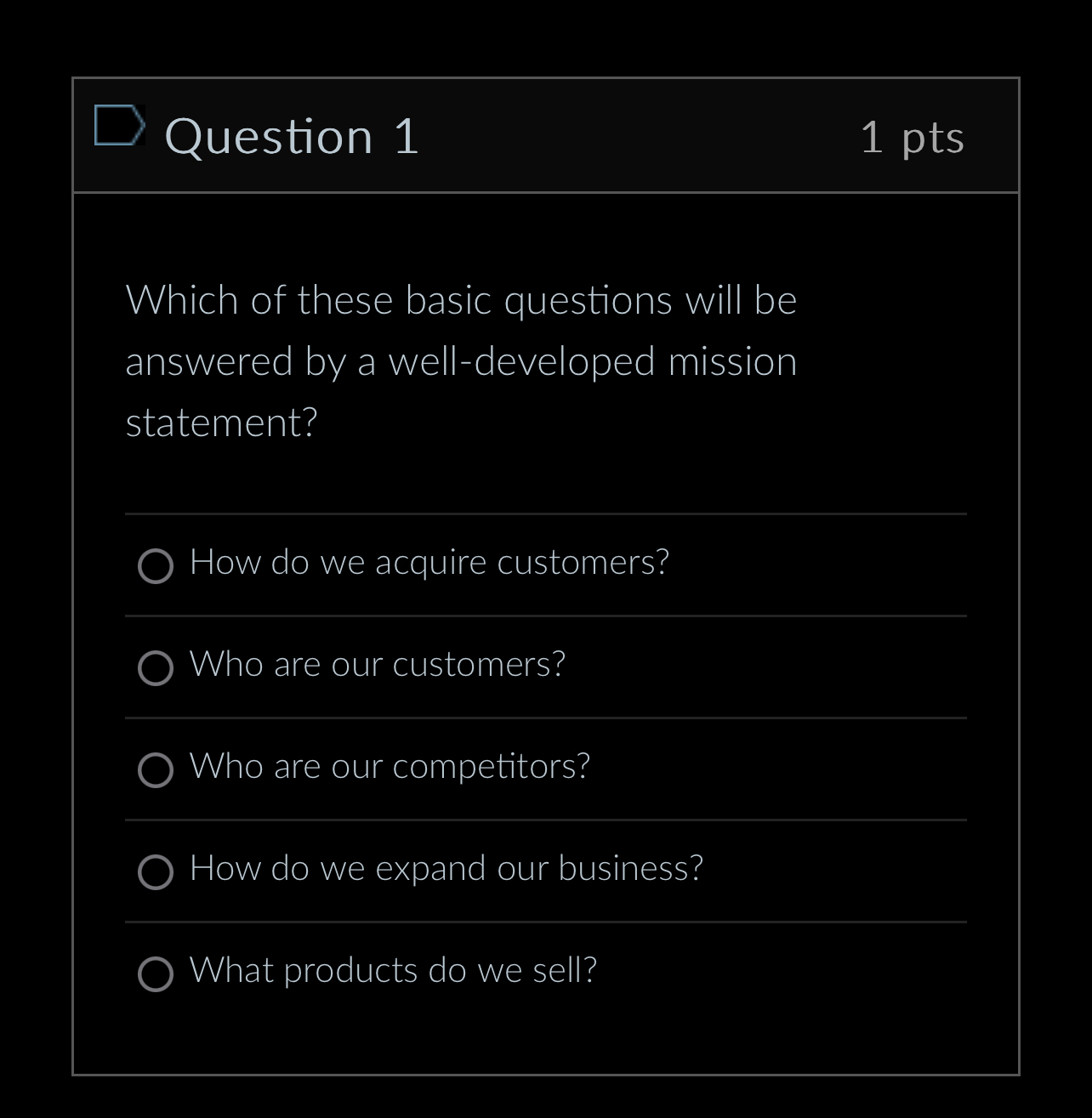The width and height of the screenshot is (1092, 1118).
Task: Click the Question 1 header title
Action: coord(292,136)
